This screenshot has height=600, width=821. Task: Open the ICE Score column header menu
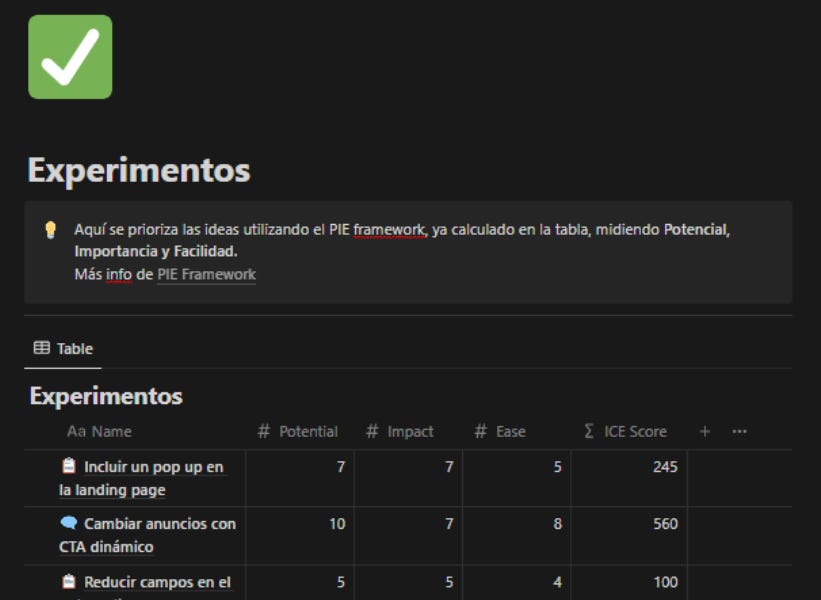point(633,430)
